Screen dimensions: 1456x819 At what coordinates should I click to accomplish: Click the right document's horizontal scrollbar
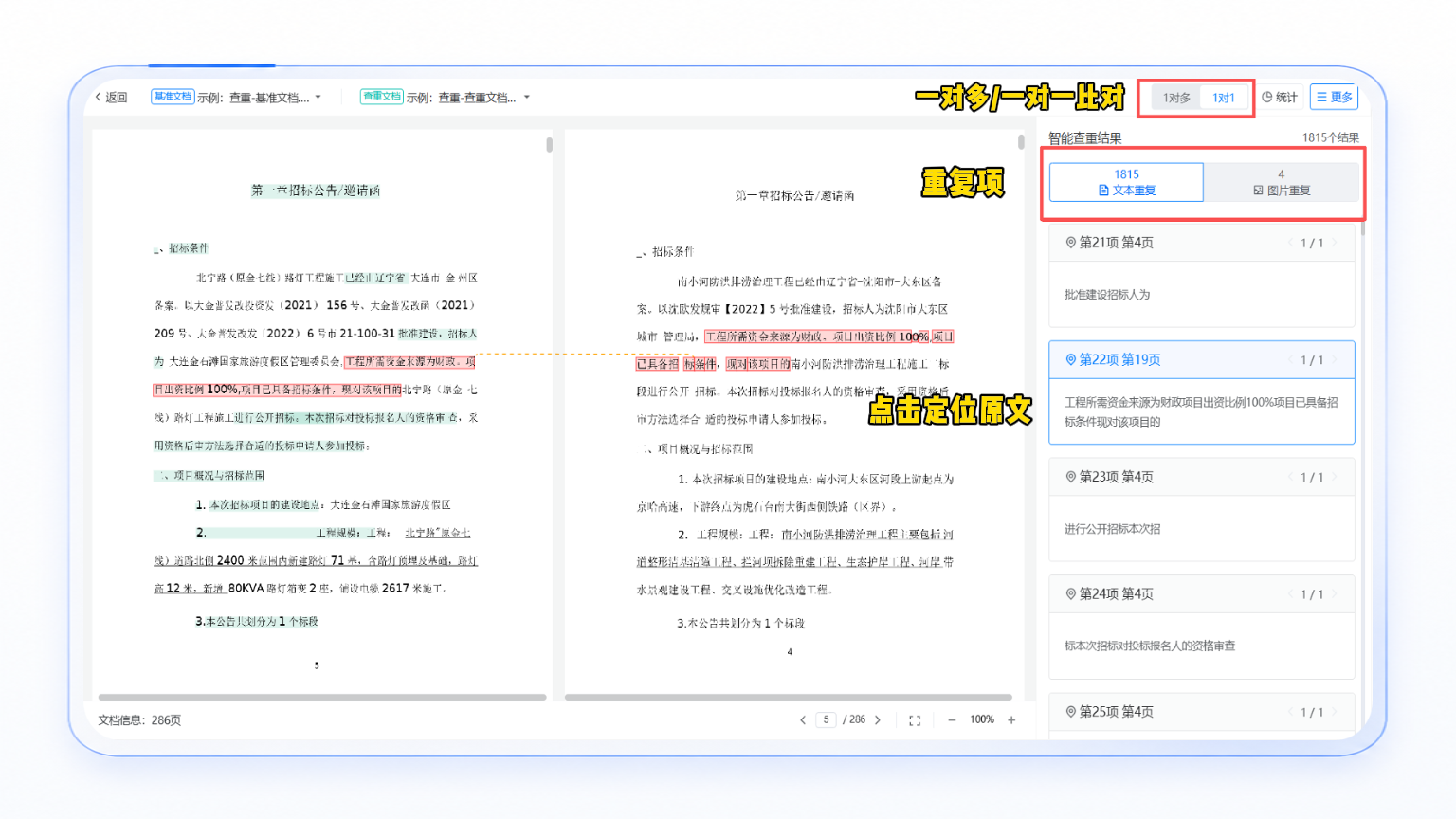click(789, 697)
